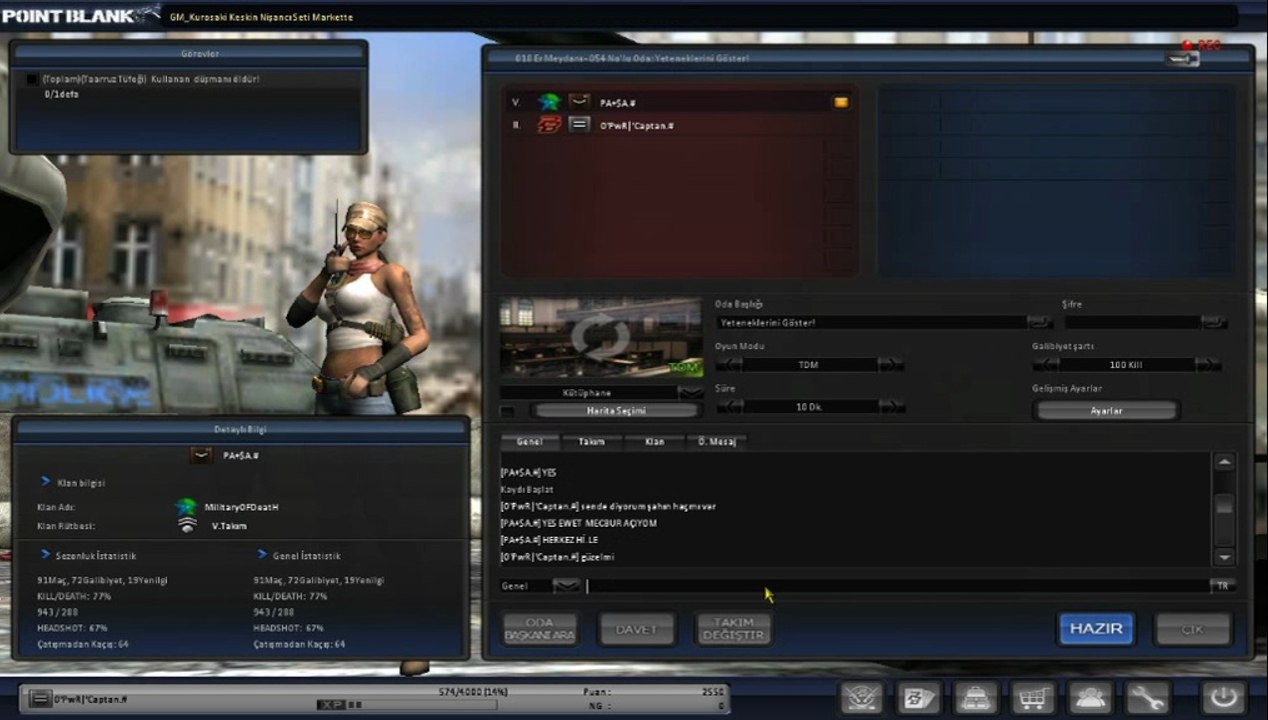The image size is (1268, 720).
Task: Click the rank badge in Detaylı Bilgi header
Action: pos(202,455)
